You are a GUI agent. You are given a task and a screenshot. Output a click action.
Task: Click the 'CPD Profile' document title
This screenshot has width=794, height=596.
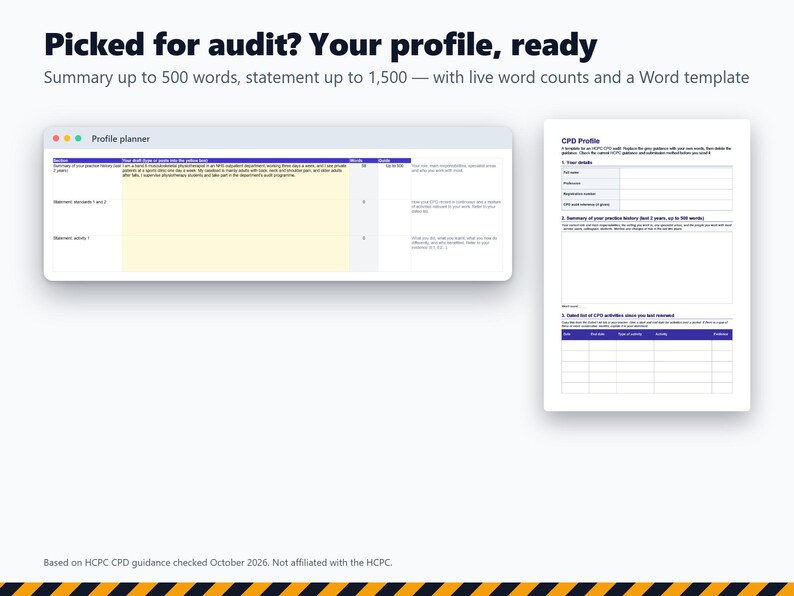(580, 141)
